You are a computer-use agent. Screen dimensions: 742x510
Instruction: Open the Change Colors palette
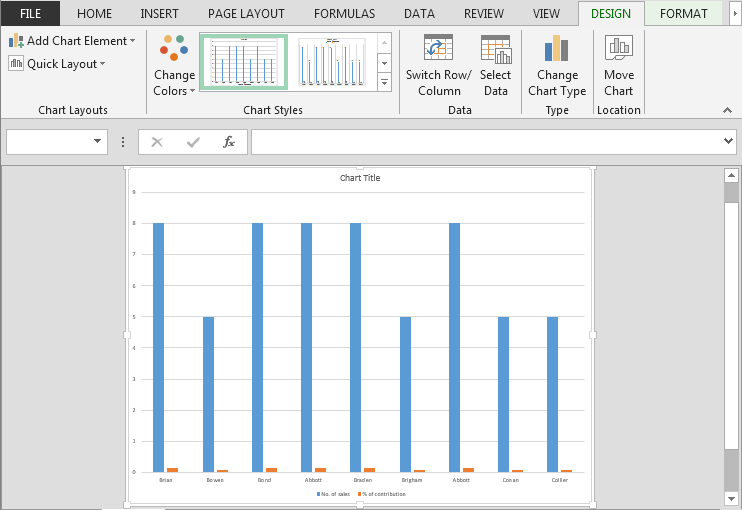coord(174,65)
